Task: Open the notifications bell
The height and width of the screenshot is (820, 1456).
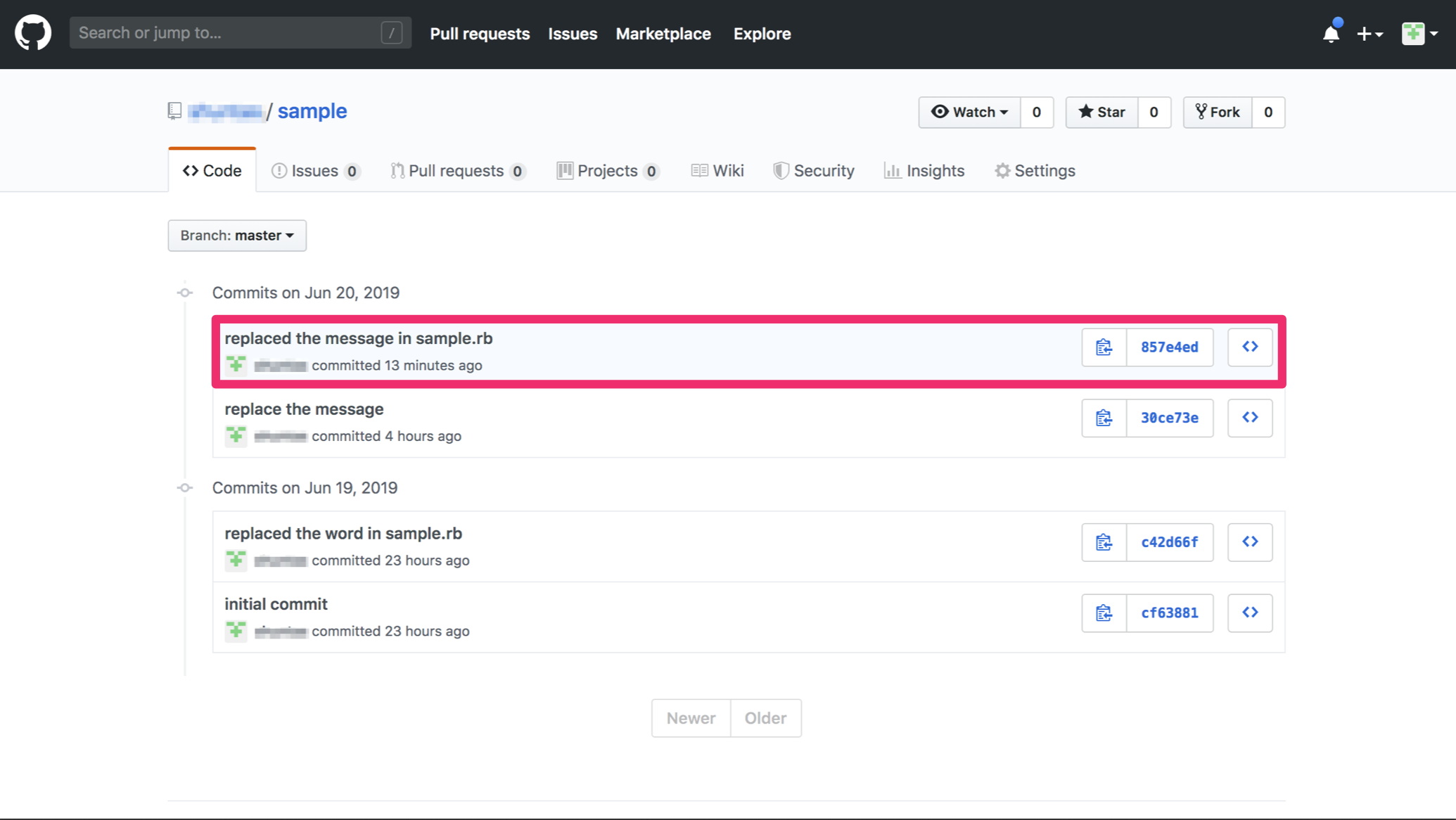Action: (1331, 34)
